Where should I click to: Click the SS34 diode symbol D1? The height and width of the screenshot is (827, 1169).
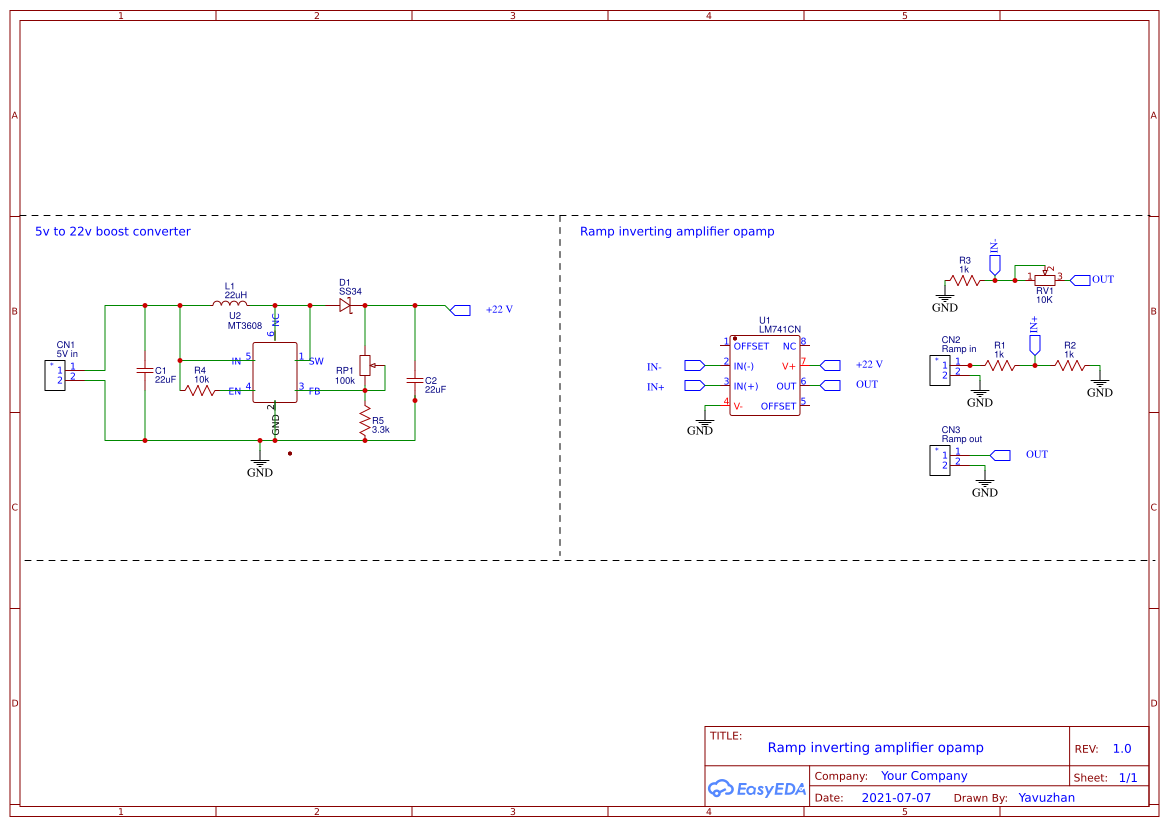(x=345, y=303)
